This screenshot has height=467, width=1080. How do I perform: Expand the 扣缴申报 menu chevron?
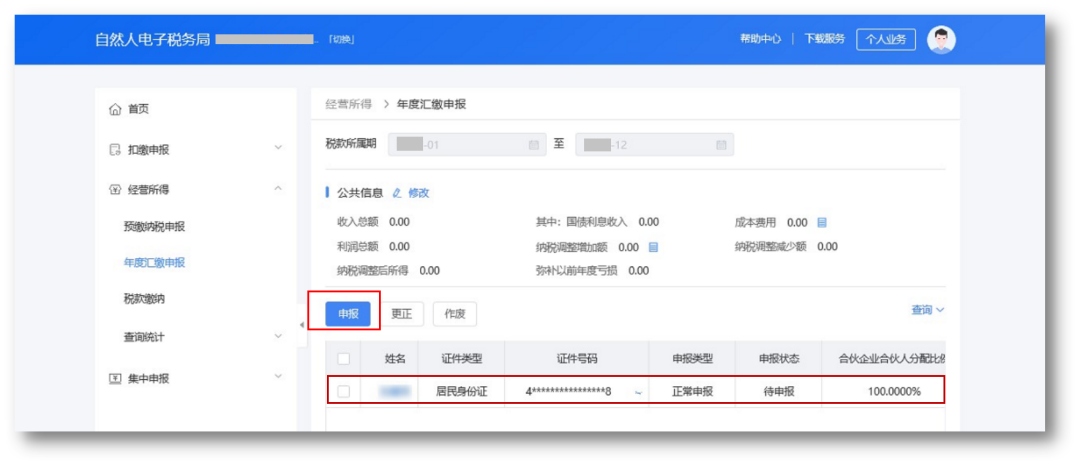(x=278, y=147)
